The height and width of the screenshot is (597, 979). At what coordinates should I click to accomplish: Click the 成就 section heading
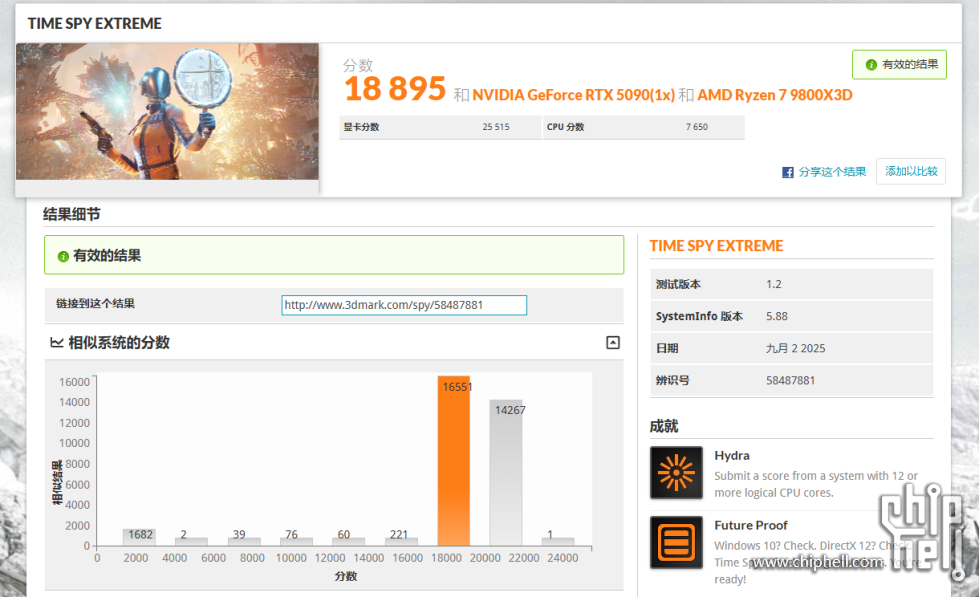[x=664, y=426]
